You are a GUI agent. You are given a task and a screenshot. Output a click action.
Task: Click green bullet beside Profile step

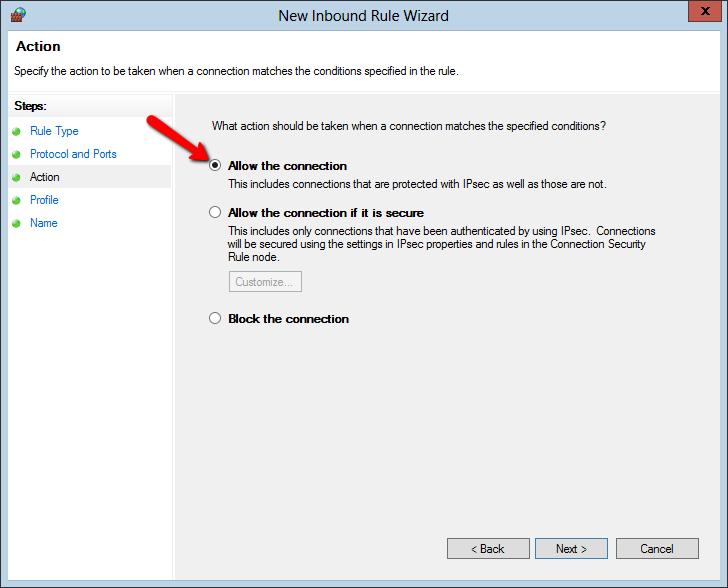click(x=16, y=200)
